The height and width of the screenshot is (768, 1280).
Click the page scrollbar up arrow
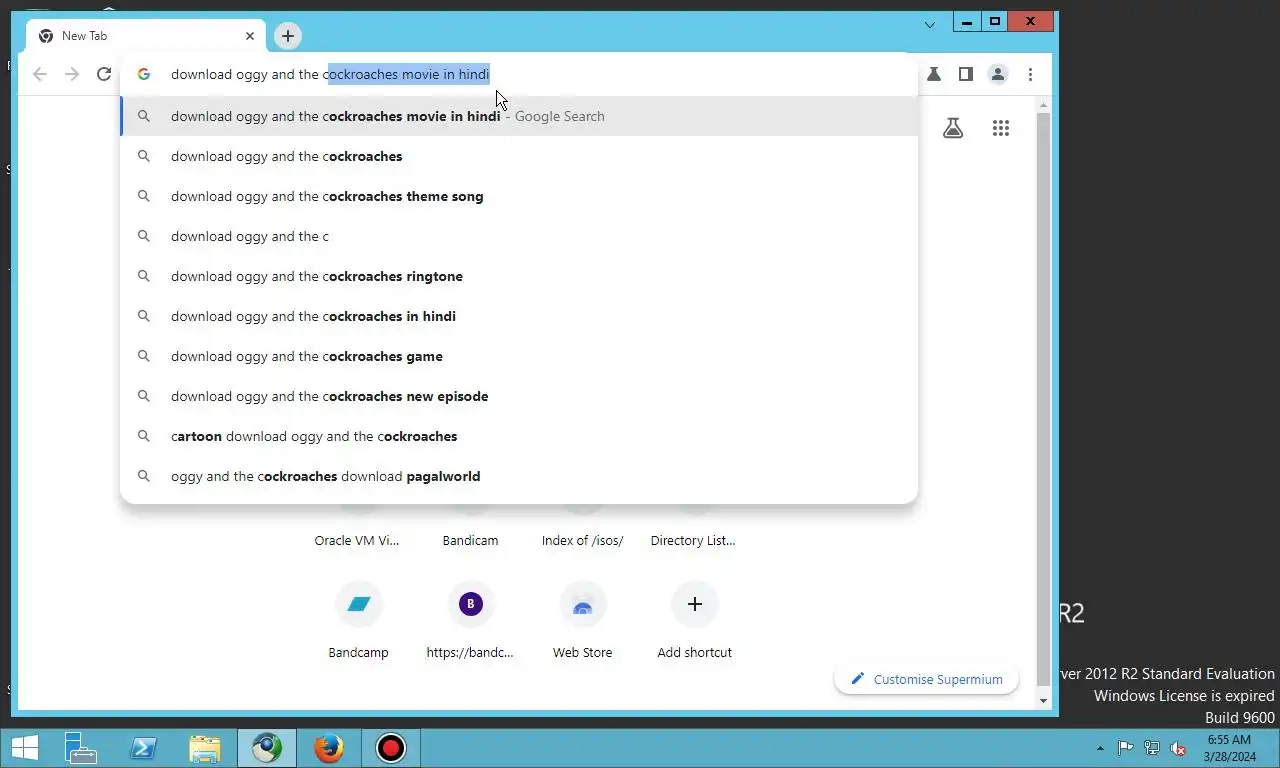1044,105
